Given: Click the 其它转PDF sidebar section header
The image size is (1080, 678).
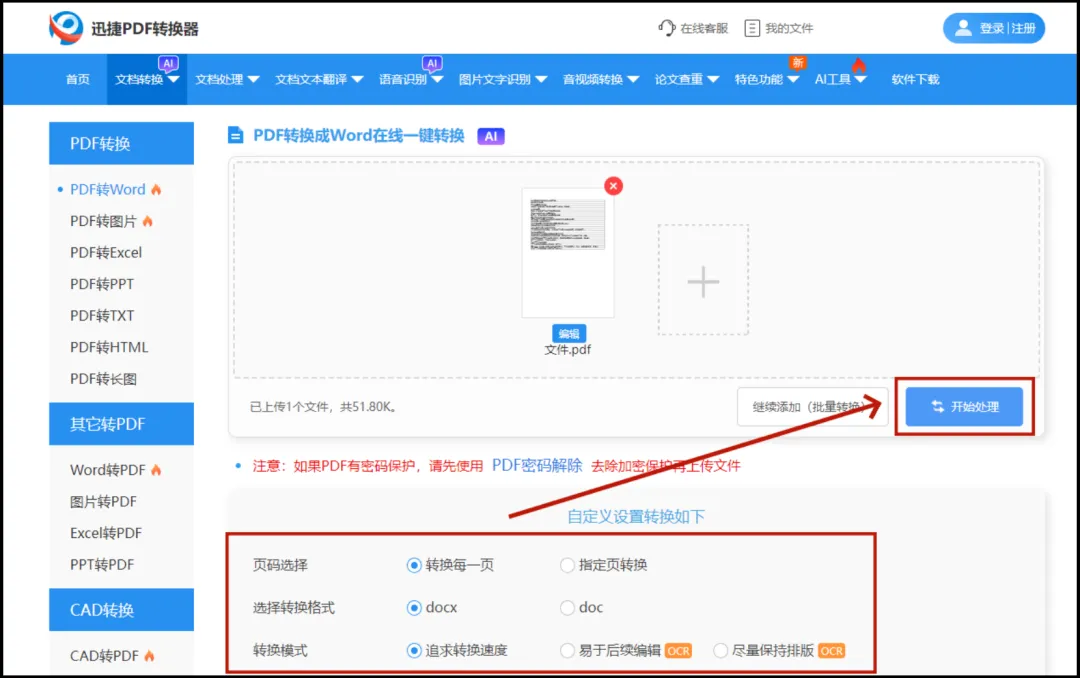Looking at the screenshot, I should (121, 424).
